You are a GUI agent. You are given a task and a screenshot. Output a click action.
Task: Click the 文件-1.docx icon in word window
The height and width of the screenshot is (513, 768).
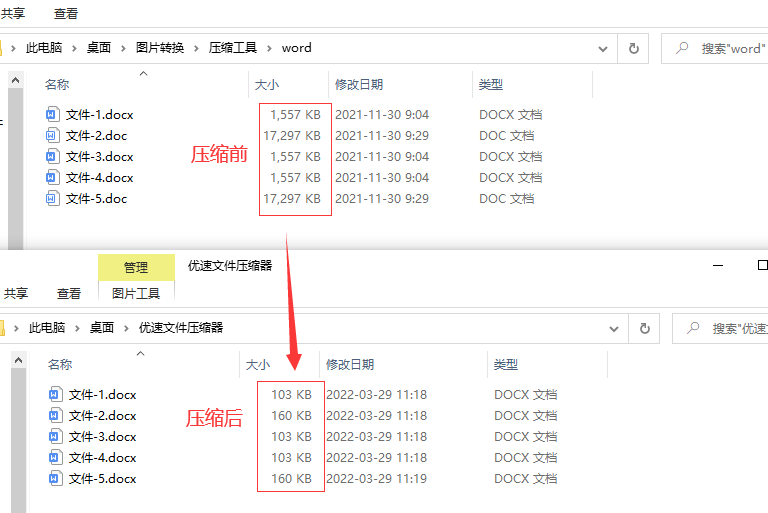point(52,114)
